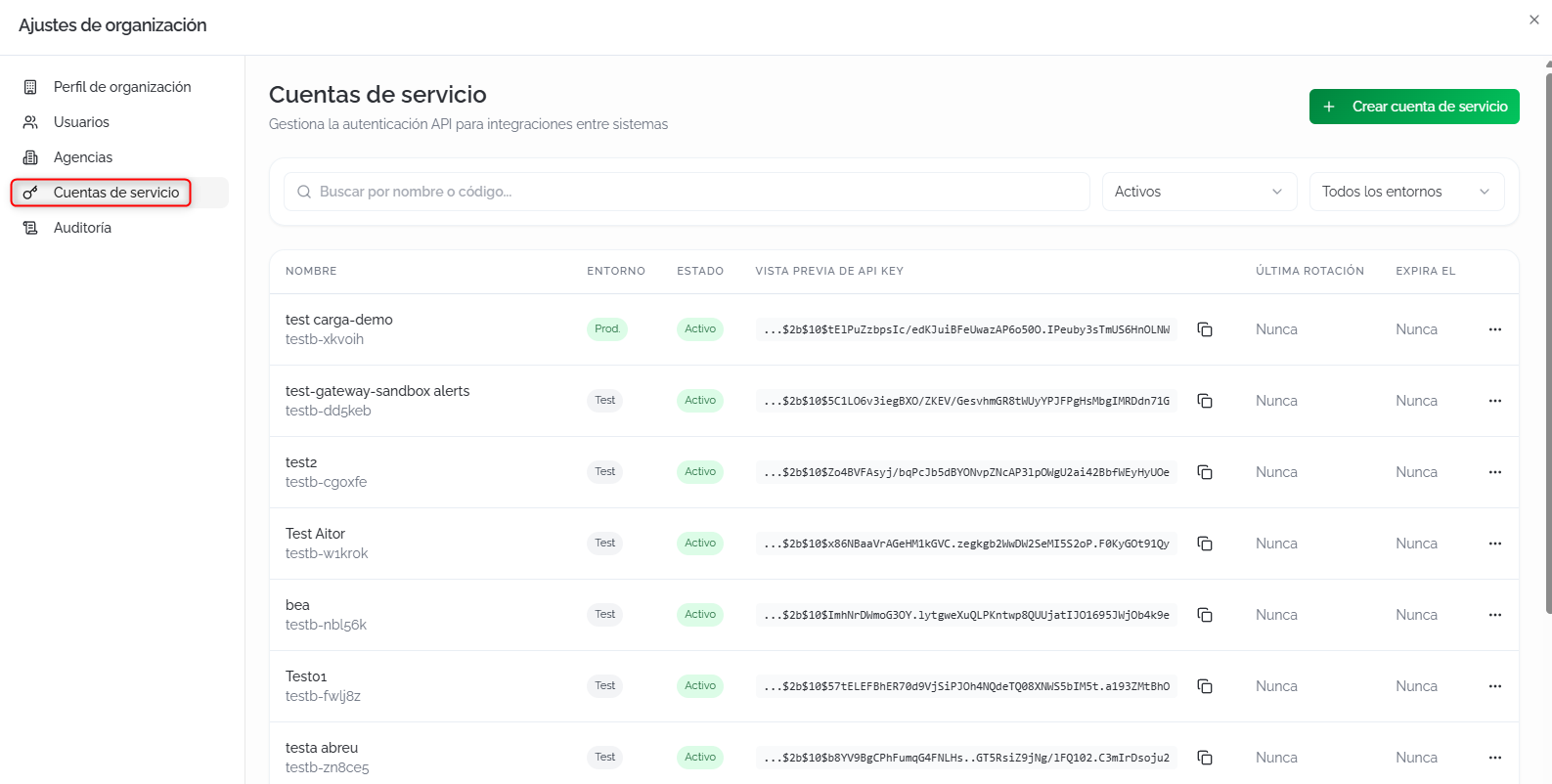
Task: Open the Todos los entornos dropdown
Action: [1406, 192]
